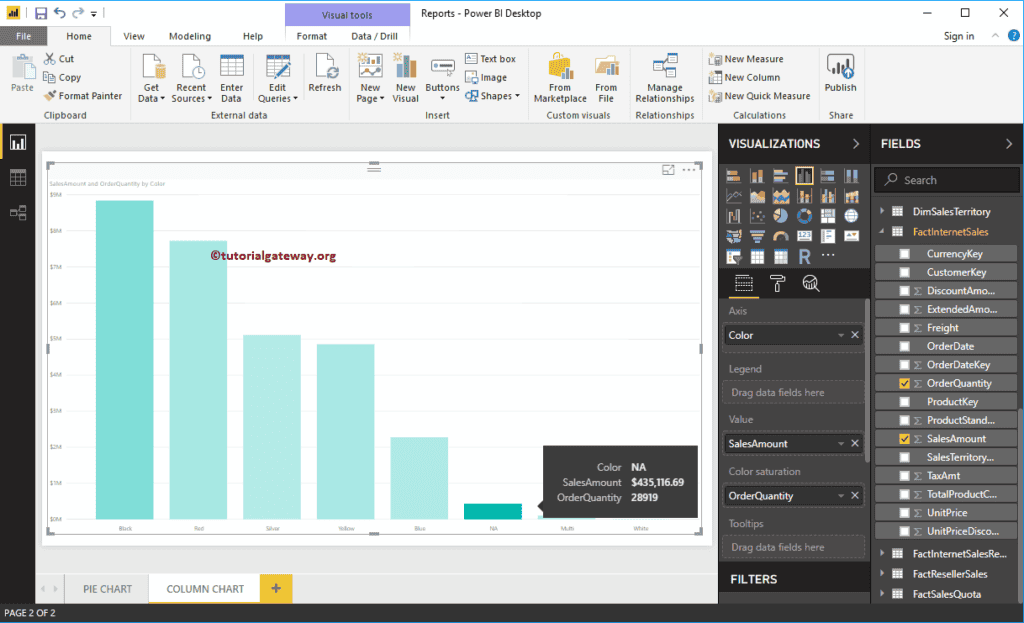Open the Format paint roller tab
1024x623 pixels.
coord(777,283)
